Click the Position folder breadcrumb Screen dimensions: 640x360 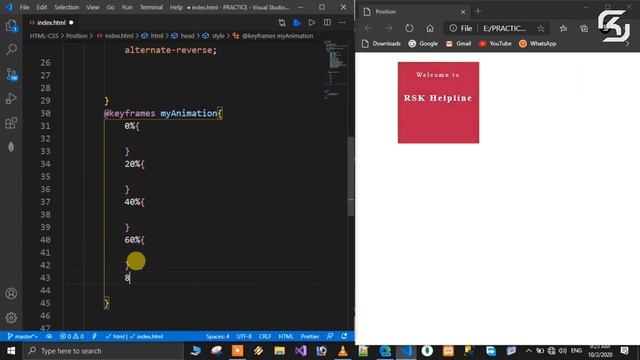click(x=76, y=36)
